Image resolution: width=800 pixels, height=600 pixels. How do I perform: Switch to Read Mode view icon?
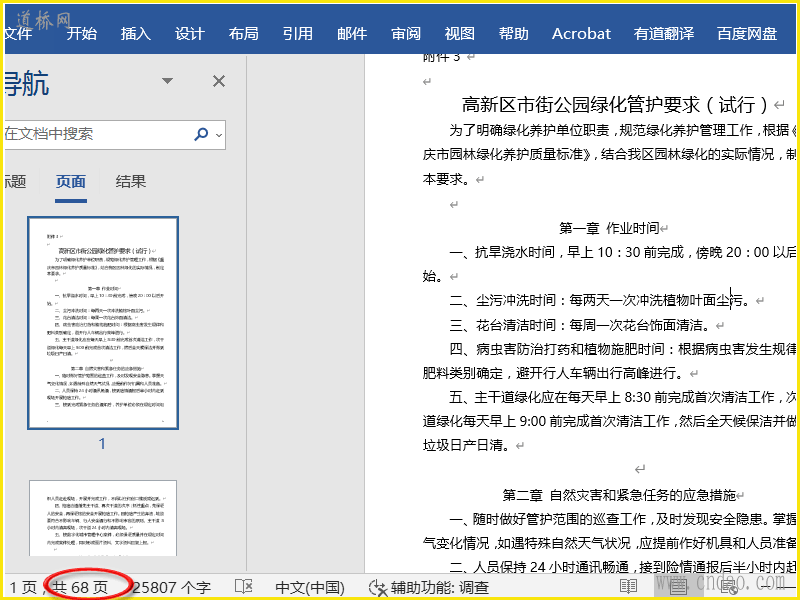(629, 587)
